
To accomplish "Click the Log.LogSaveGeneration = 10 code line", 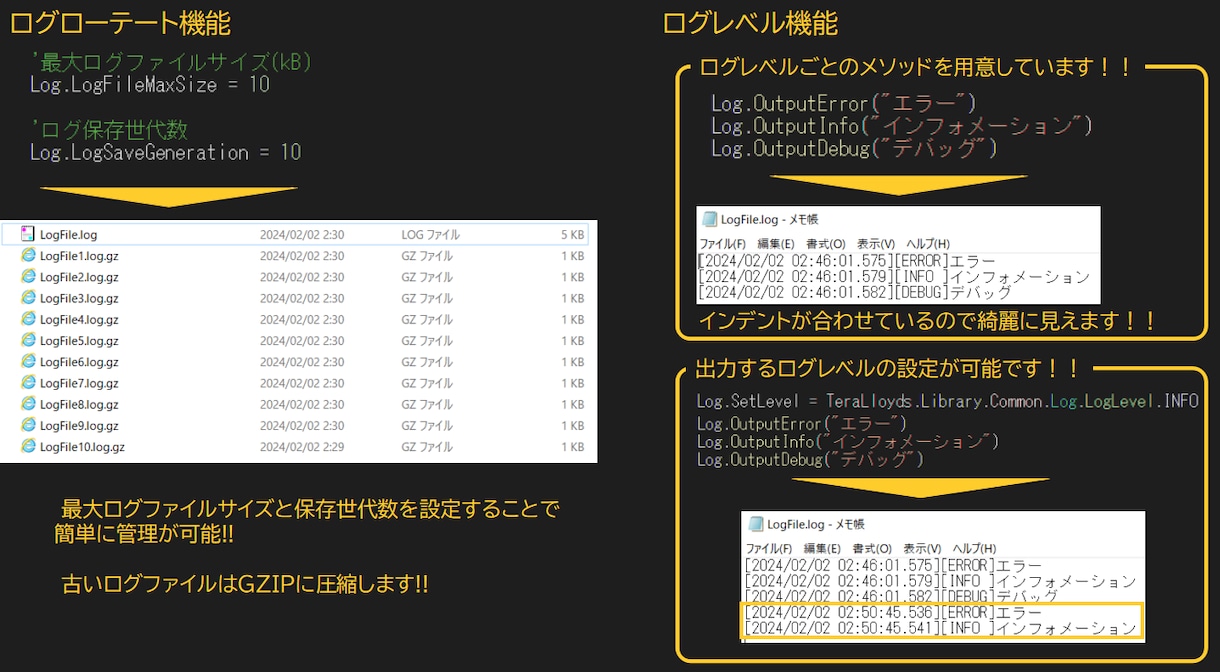I will click(x=166, y=152).
